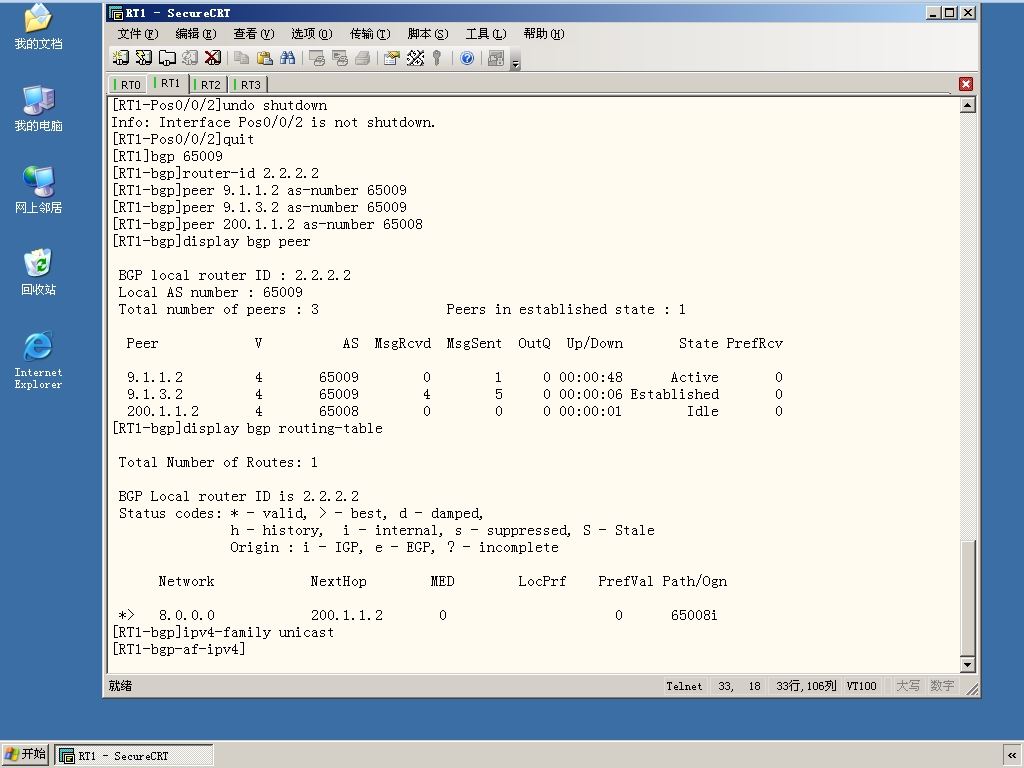Open the 选项(O) menu
The height and width of the screenshot is (768, 1024).
click(312, 34)
